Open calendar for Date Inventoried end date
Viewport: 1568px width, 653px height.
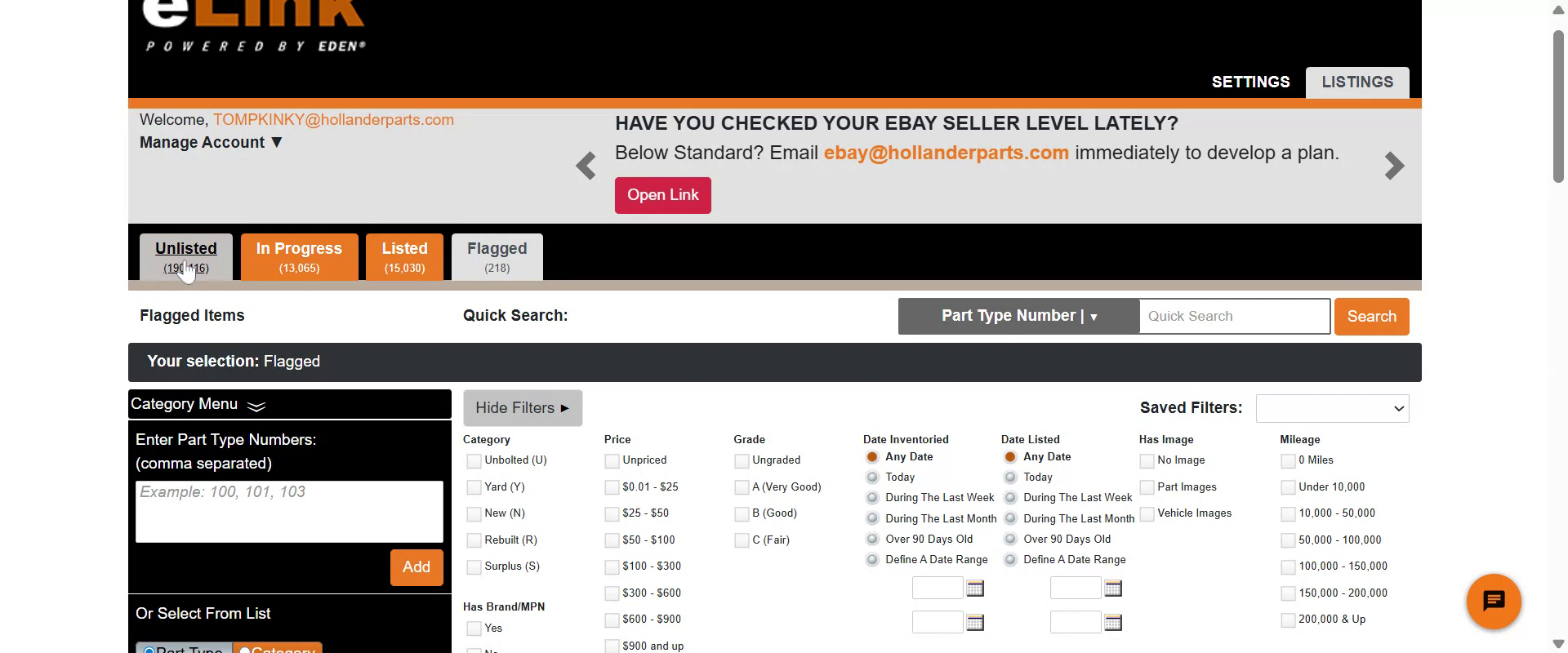(x=975, y=623)
